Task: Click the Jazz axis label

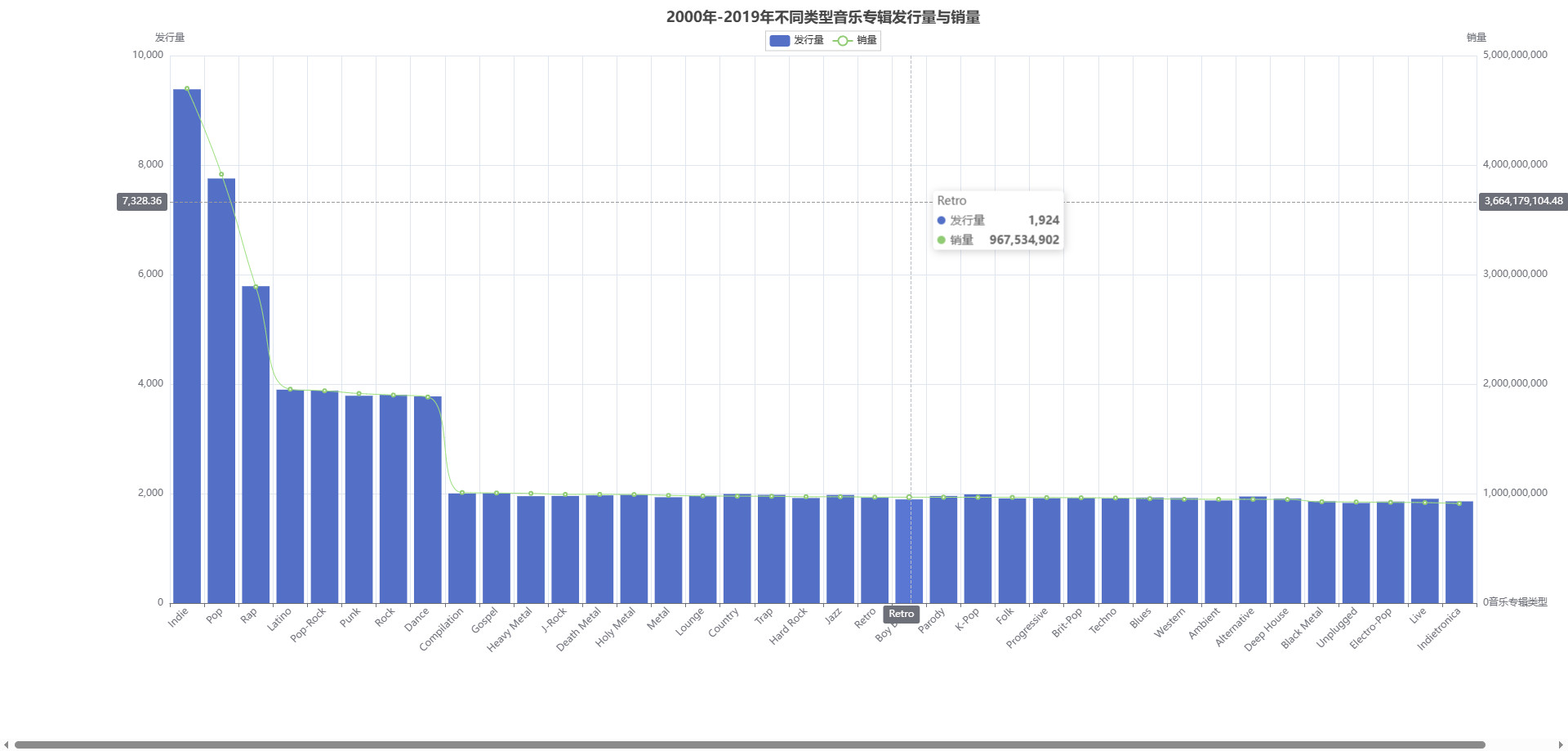Action: [x=833, y=616]
